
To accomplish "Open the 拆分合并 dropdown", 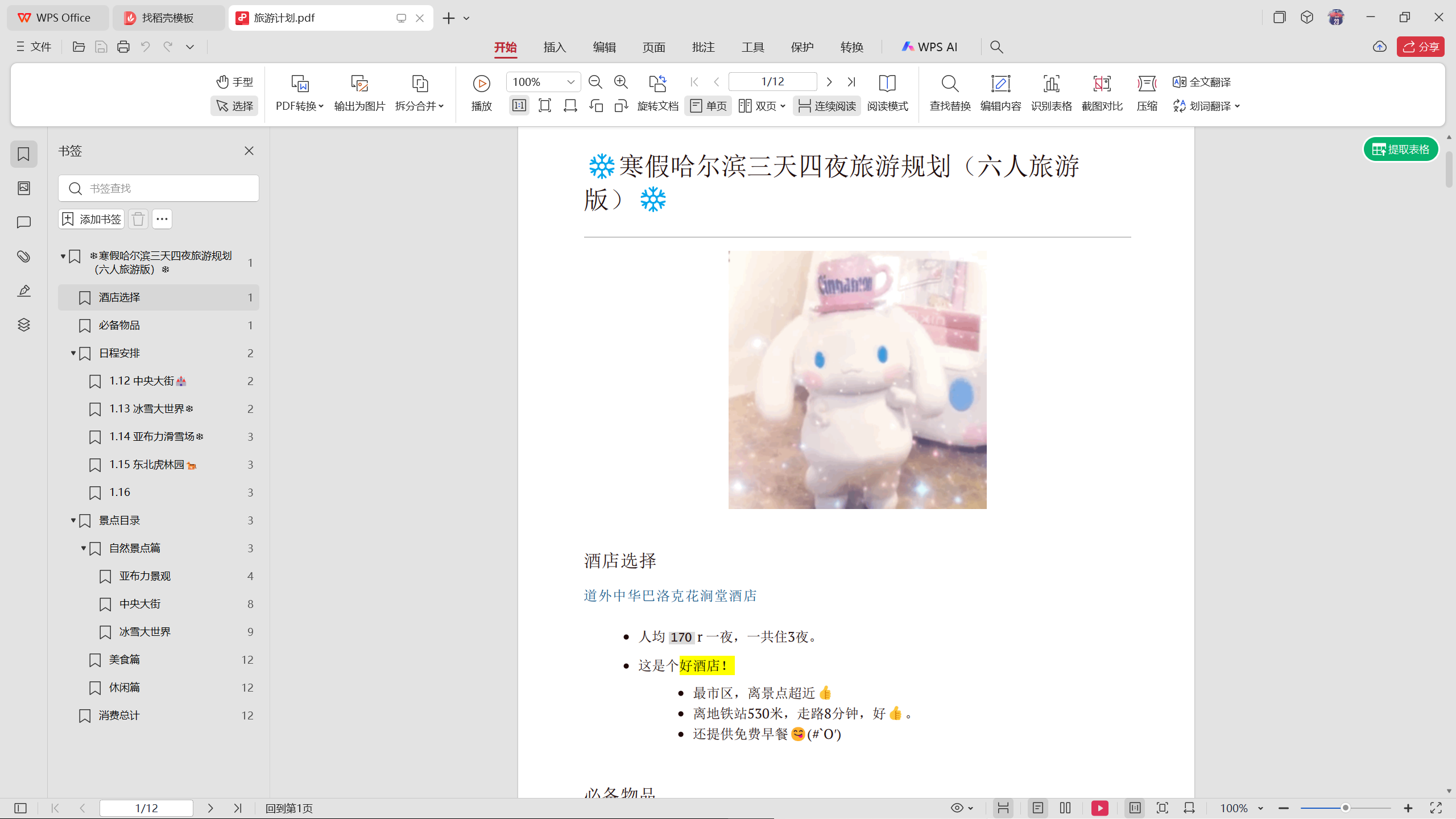I will pos(420,93).
